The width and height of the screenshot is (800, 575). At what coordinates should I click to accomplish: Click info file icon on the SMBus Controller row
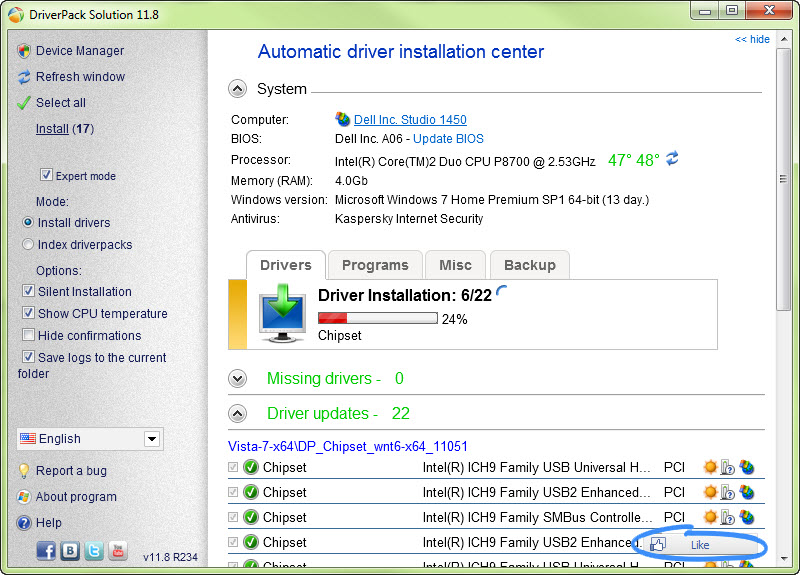click(728, 517)
